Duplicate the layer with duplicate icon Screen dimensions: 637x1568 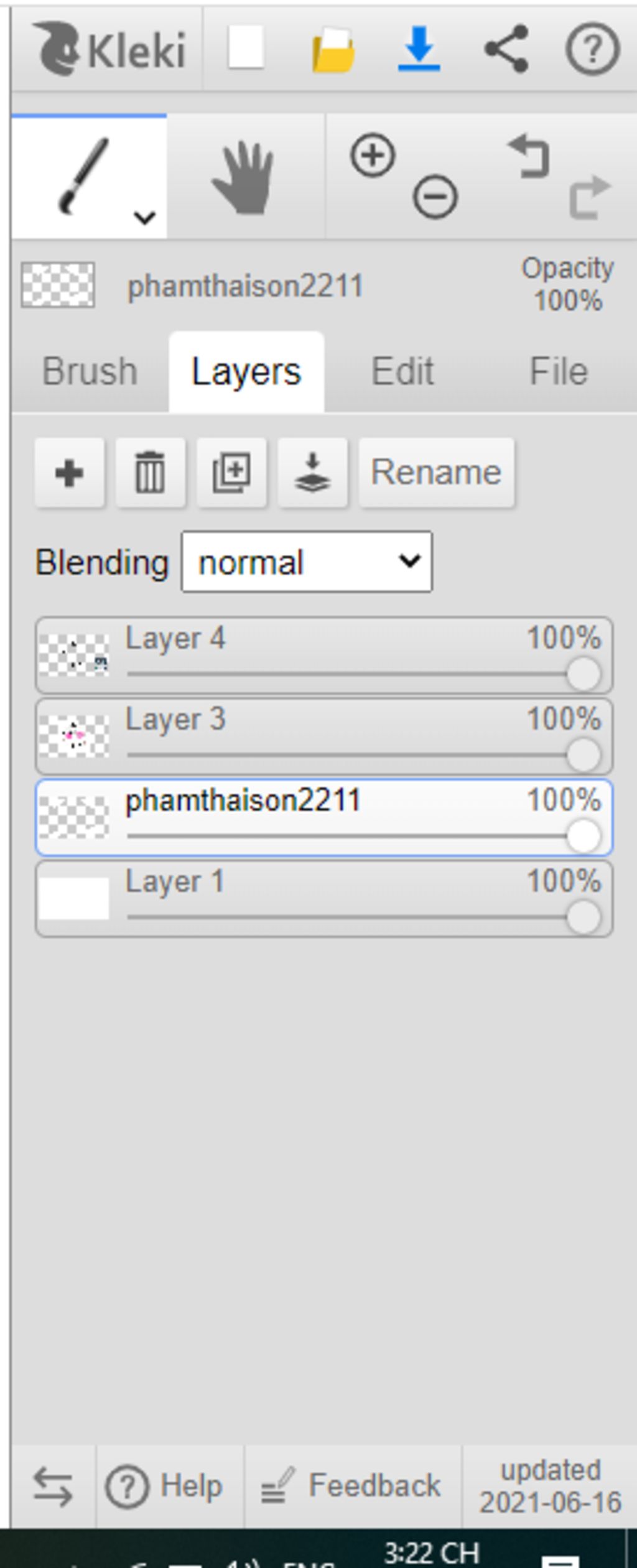click(231, 473)
